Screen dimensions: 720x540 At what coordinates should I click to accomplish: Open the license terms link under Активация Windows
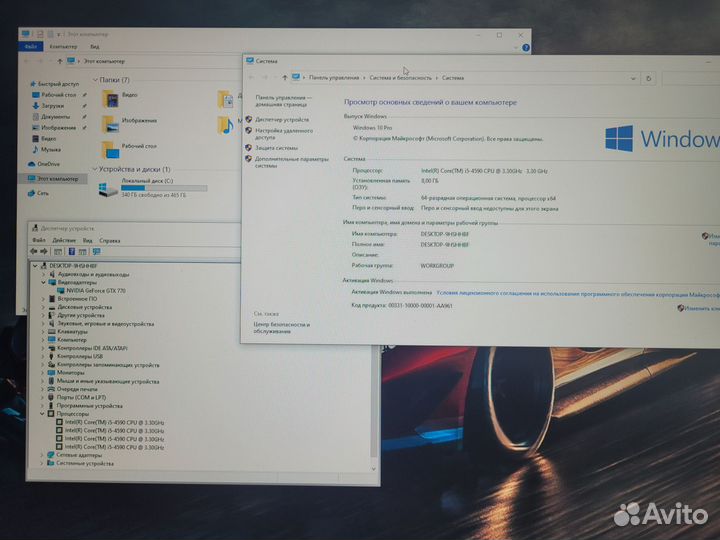pos(578,294)
